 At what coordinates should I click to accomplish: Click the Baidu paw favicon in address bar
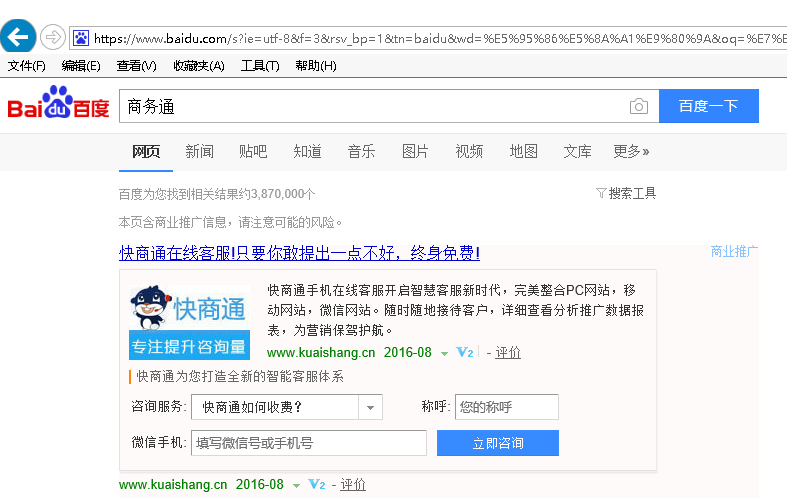pos(81,38)
